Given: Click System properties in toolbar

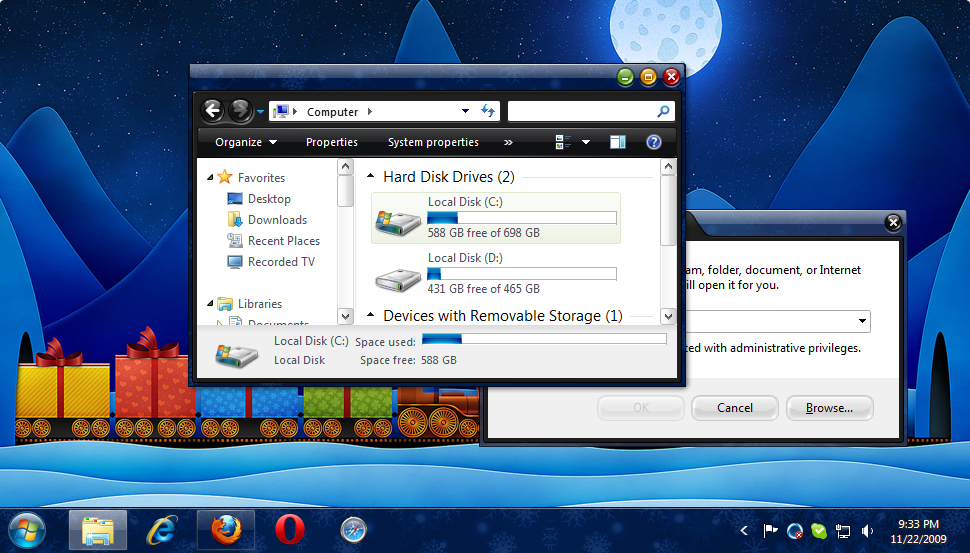Looking at the screenshot, I should tap(433, 142).
